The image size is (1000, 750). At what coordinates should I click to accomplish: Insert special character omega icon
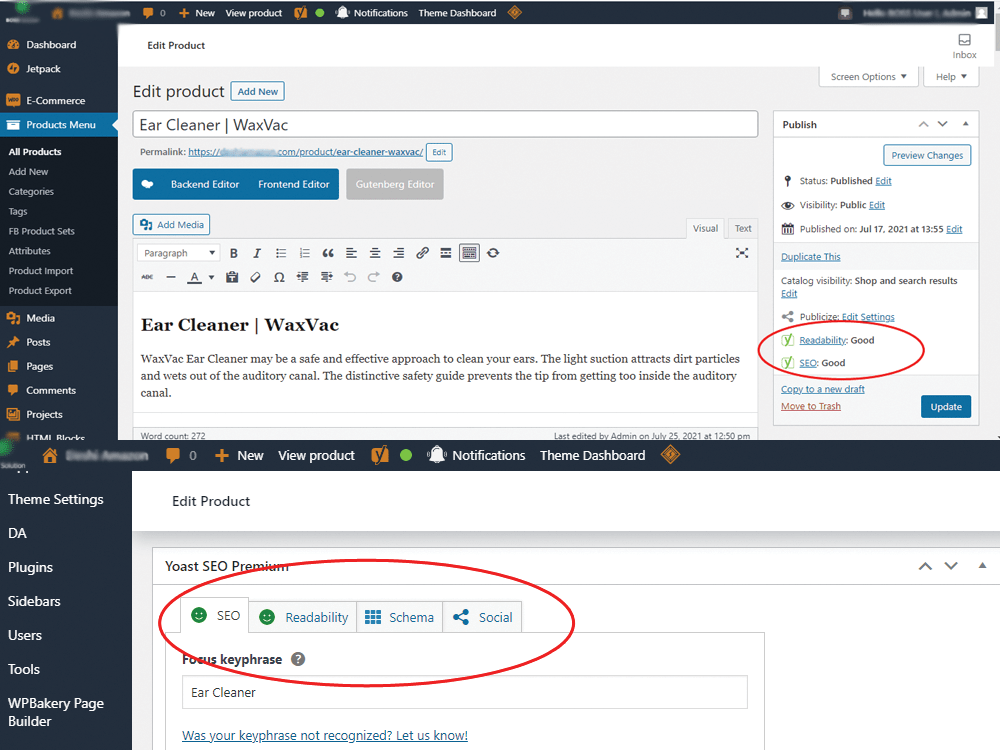(x=279, y=277)
